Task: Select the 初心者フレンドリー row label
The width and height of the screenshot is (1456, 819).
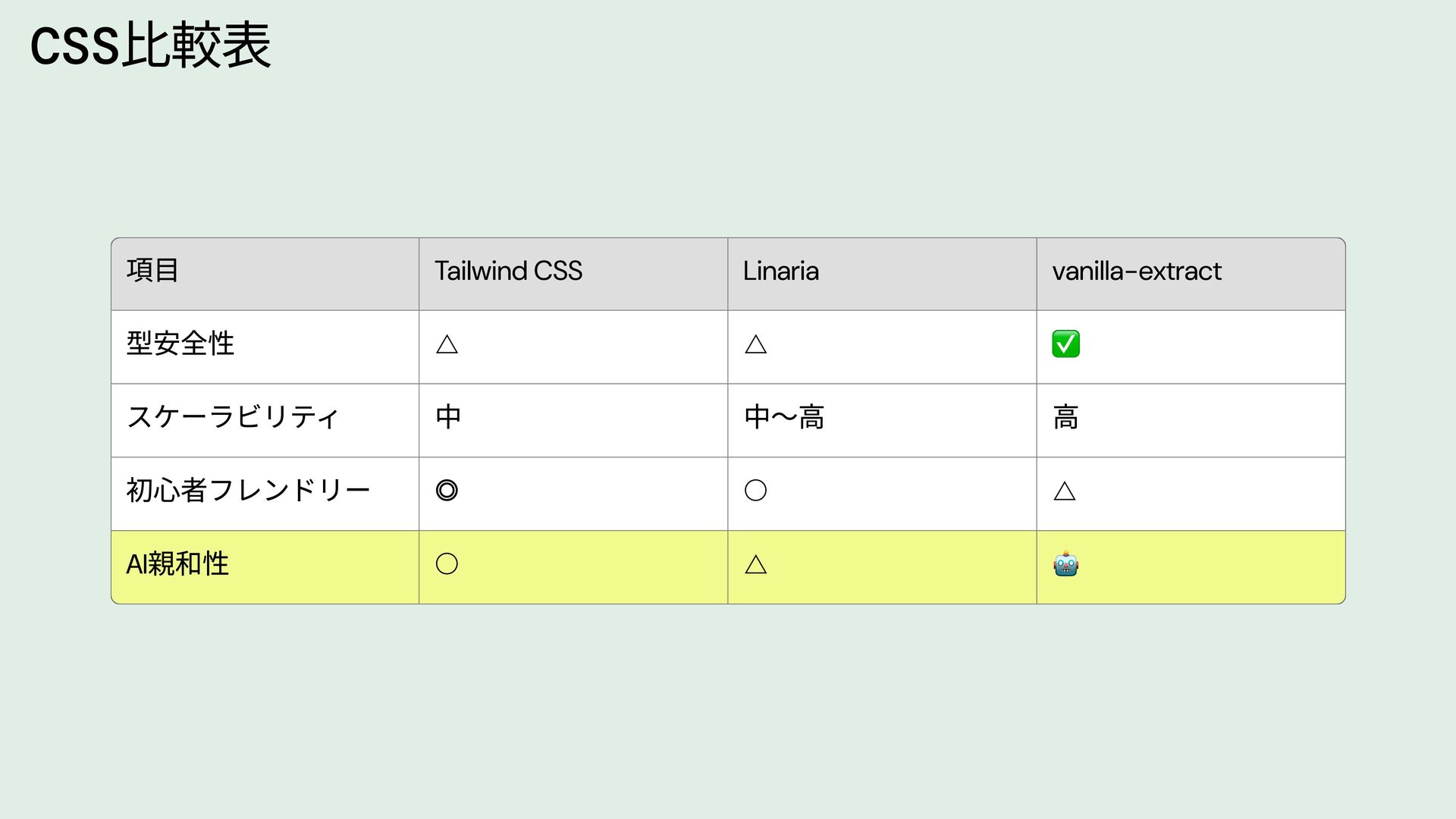Action: tap(248, 491)
